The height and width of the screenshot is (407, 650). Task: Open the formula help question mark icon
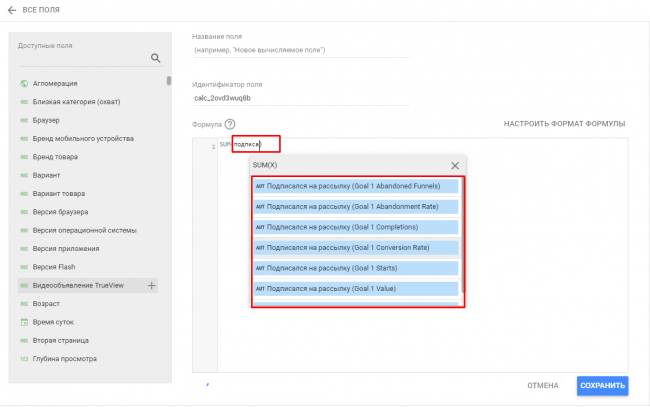click(x=230, y=124)
